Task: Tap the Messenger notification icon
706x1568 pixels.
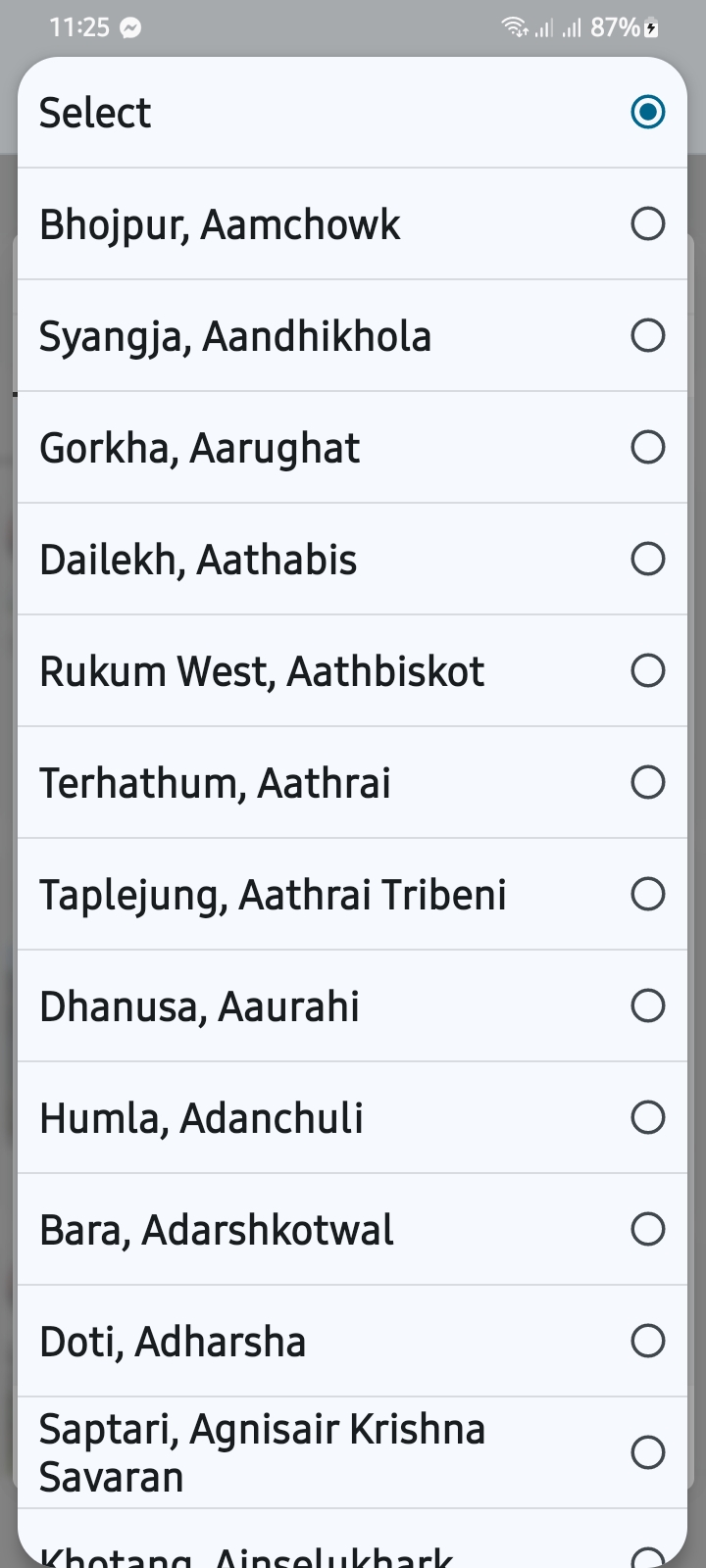Action: point(130,28)
